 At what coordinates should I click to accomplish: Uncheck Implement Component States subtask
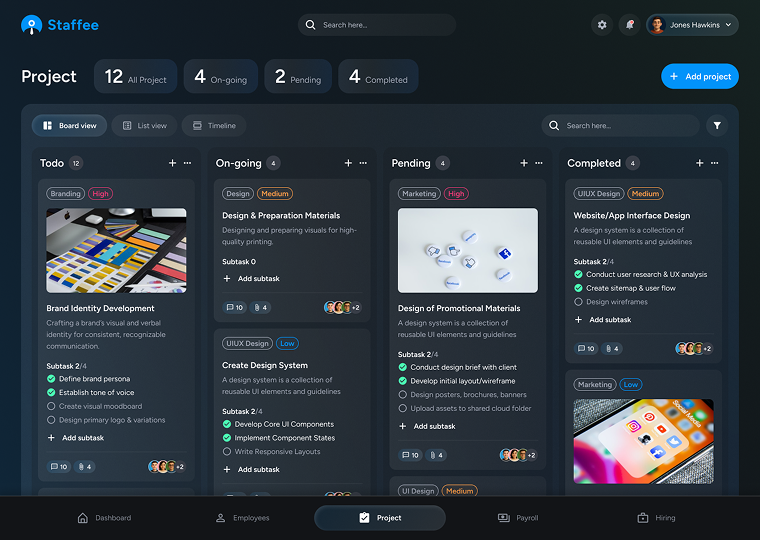[x=226, y=438]
